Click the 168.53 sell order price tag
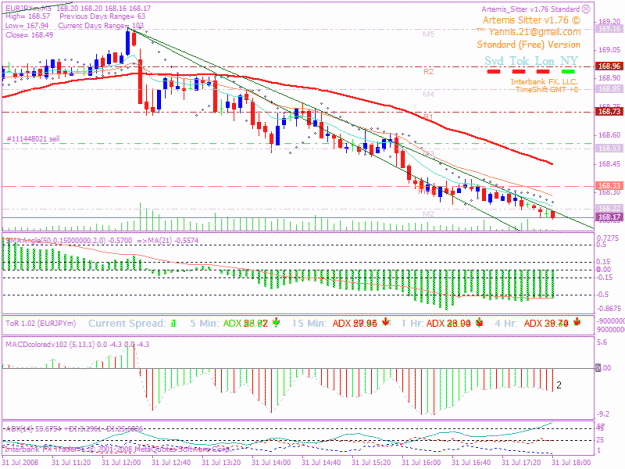The height and width of the screenshot is (469, 625). click(x=609, y=148)
